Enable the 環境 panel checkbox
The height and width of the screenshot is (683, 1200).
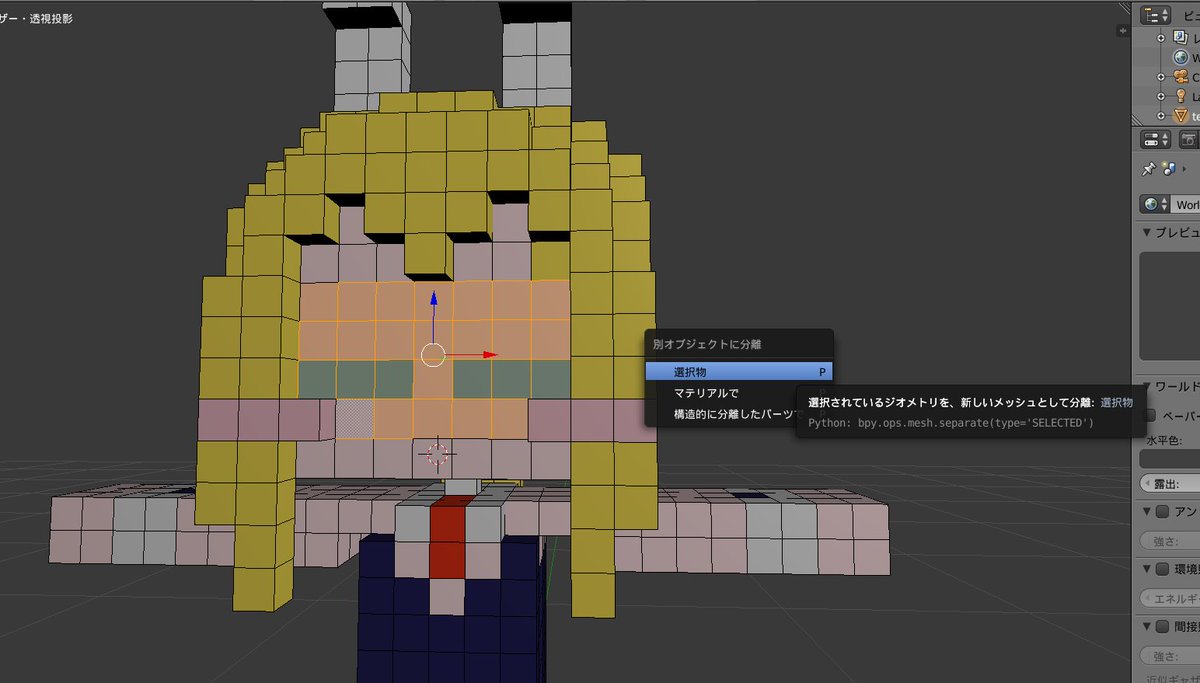click(1163, 569)
